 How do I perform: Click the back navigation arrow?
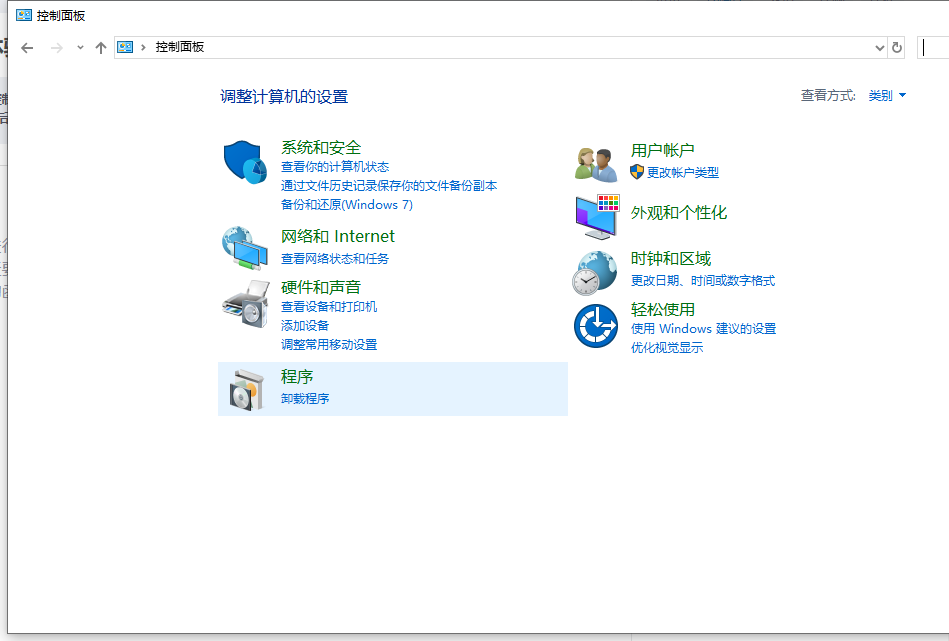(x=26, y=47)
